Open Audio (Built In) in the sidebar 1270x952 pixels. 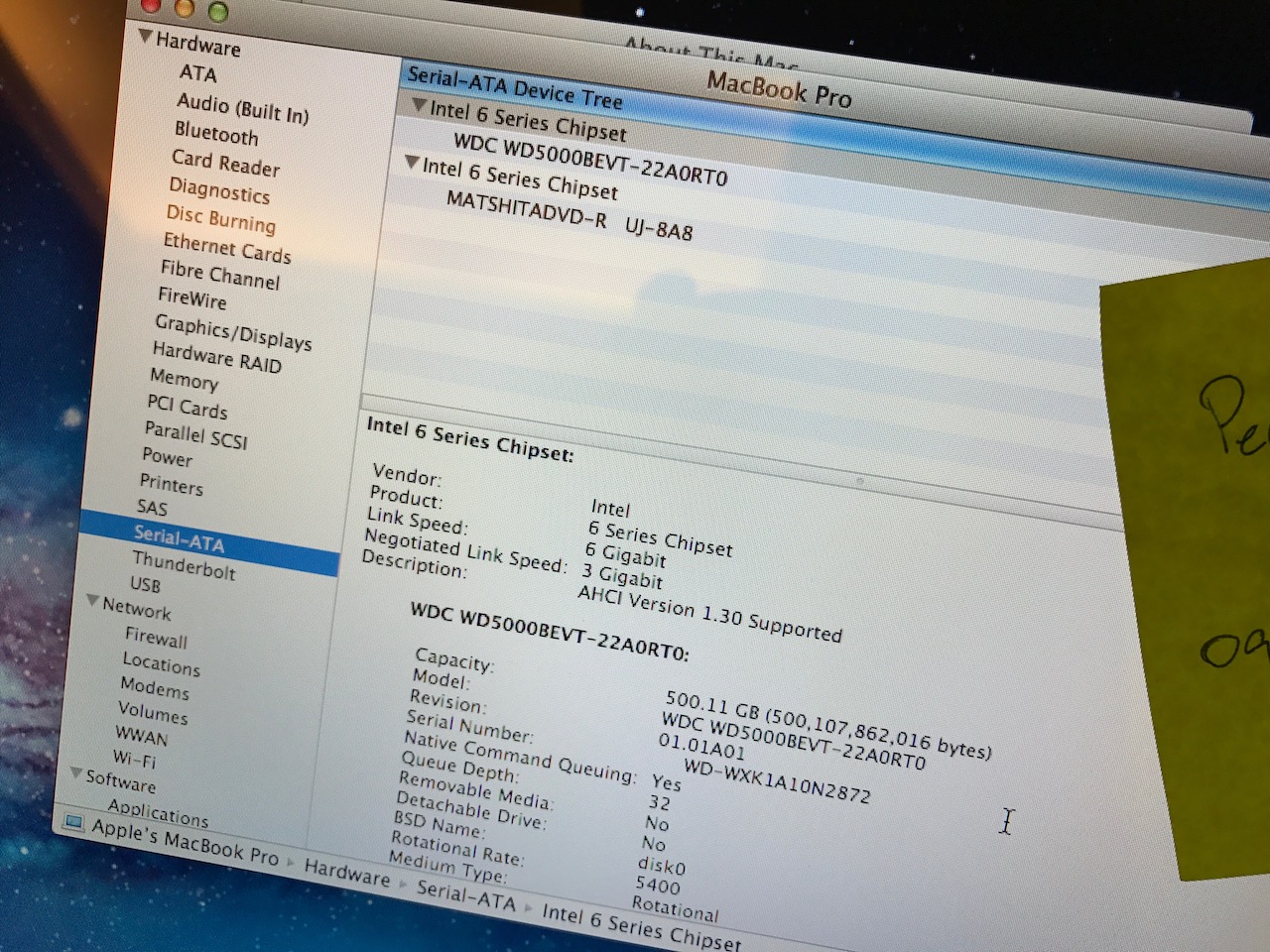pos(243,108)
